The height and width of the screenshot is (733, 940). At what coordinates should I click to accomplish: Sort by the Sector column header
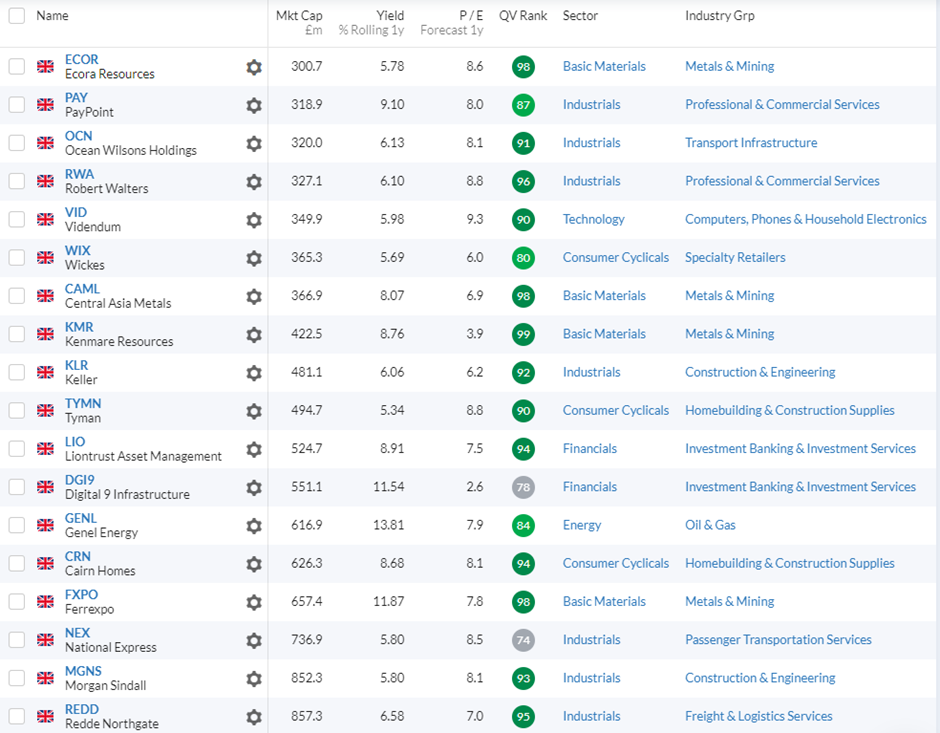click(580, 16)
